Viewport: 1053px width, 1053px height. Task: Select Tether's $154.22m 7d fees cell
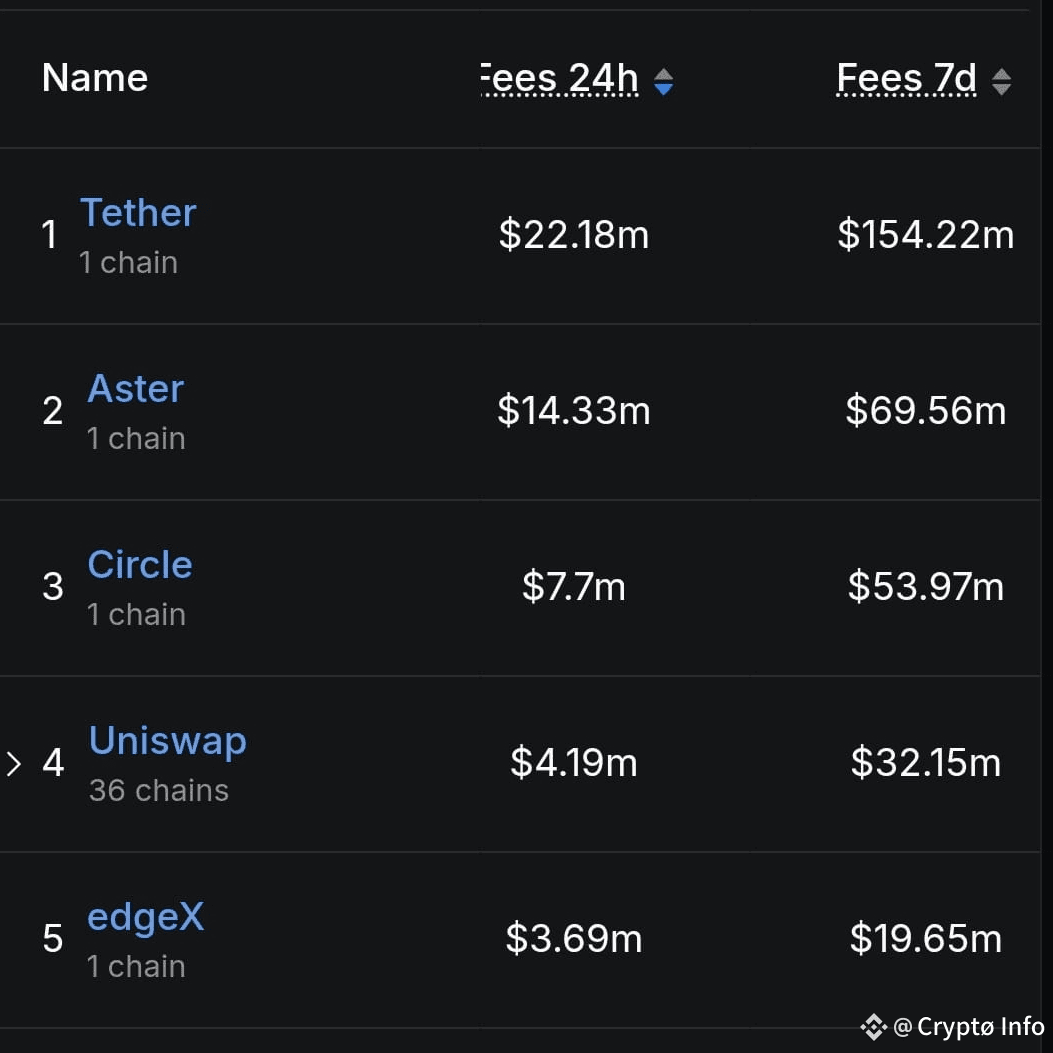click(925, 235)
